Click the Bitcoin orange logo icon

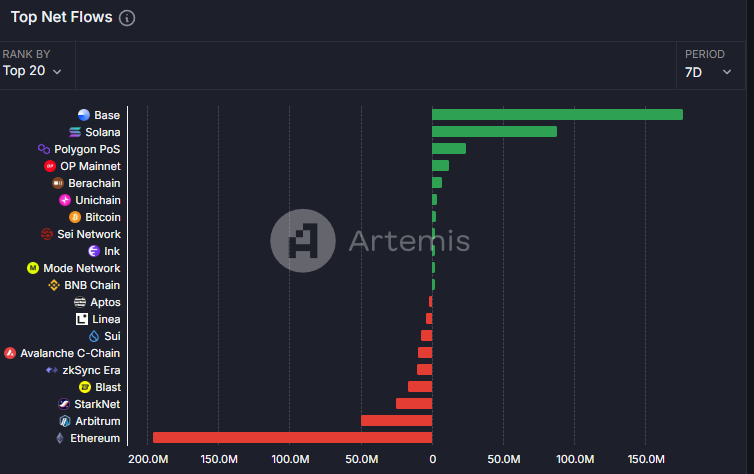pos(75,217)
